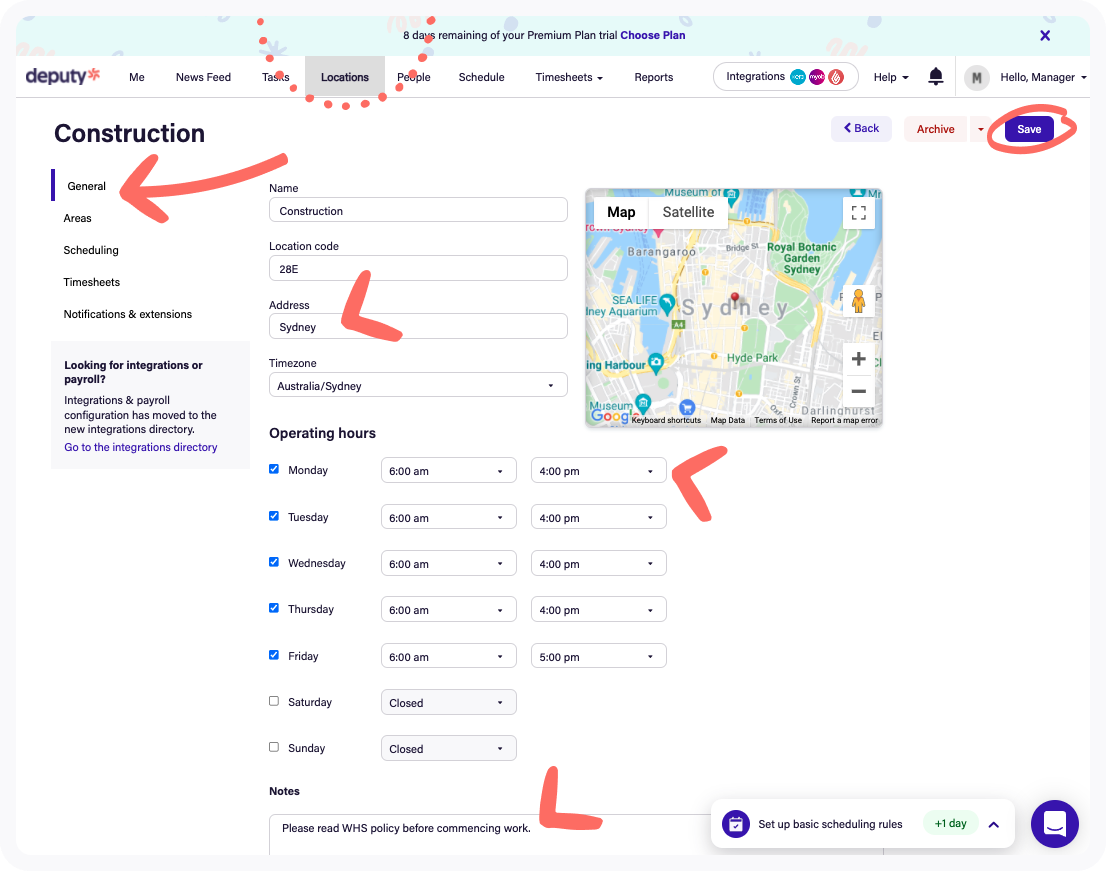Image resolution: width=1106 pixels, height=871 pixels.
Task: Enable the Sunday operating hours checkbox
Action: [x=274, y=747]
